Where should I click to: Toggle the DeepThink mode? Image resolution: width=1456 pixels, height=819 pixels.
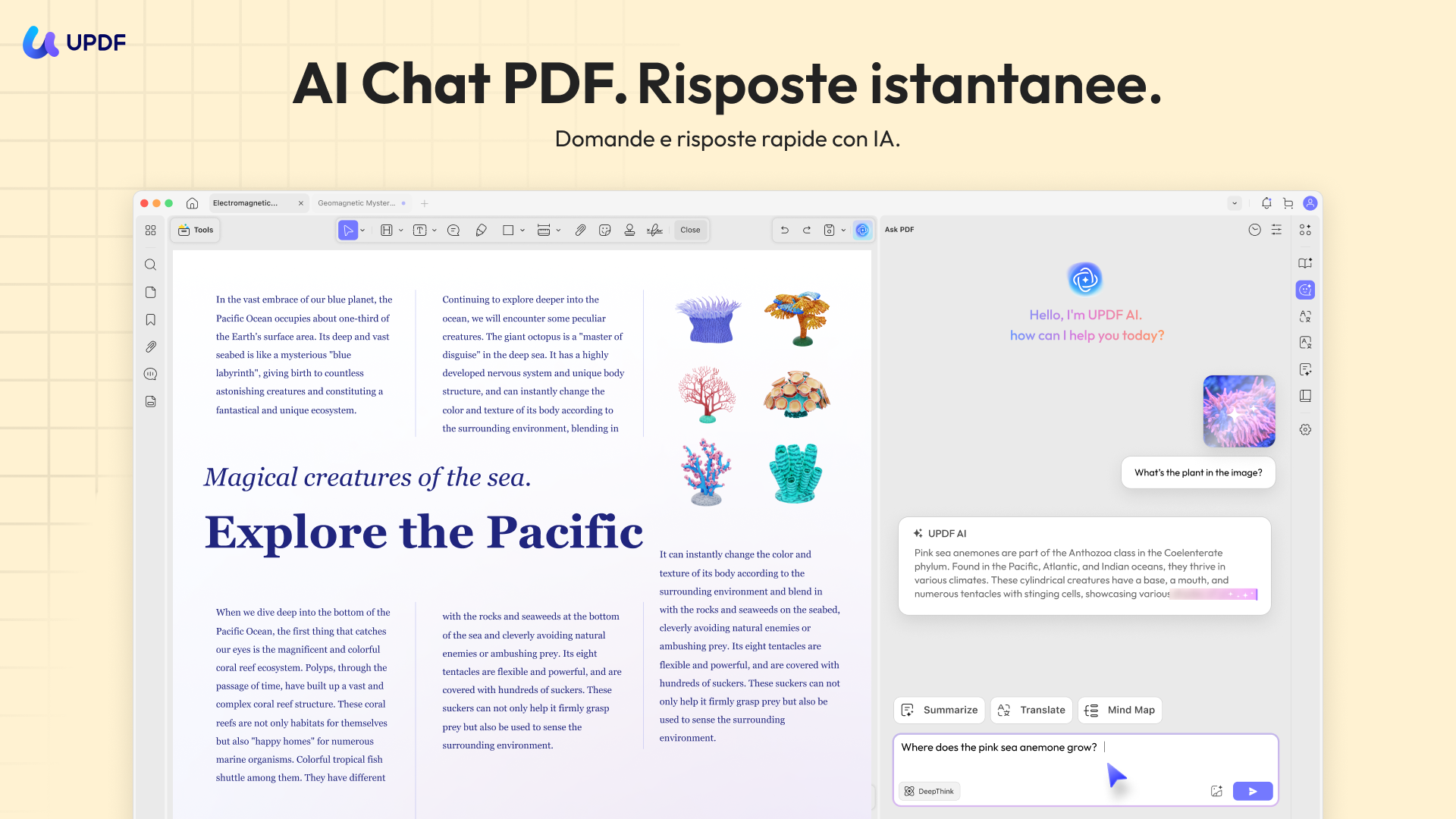click(930, 791)
